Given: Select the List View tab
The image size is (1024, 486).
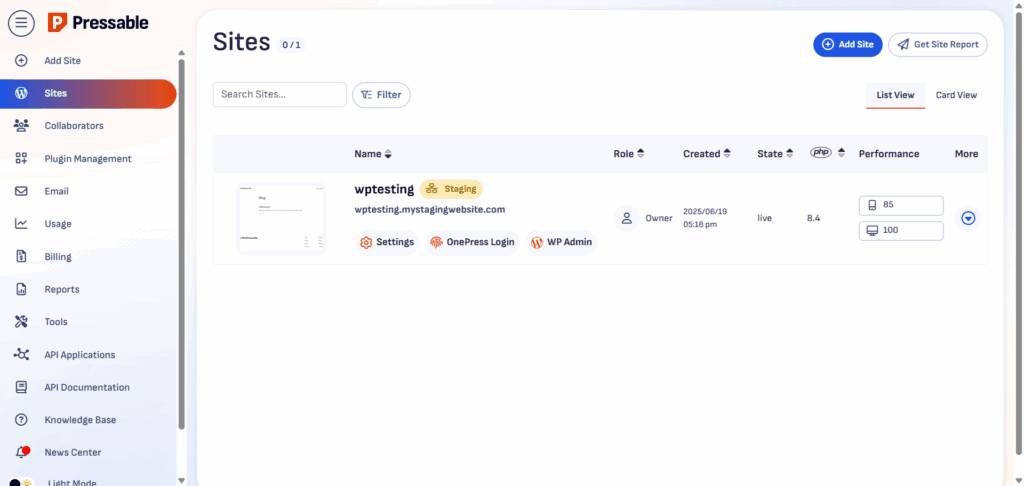Looking at the screenshot, I should point(895,95).
